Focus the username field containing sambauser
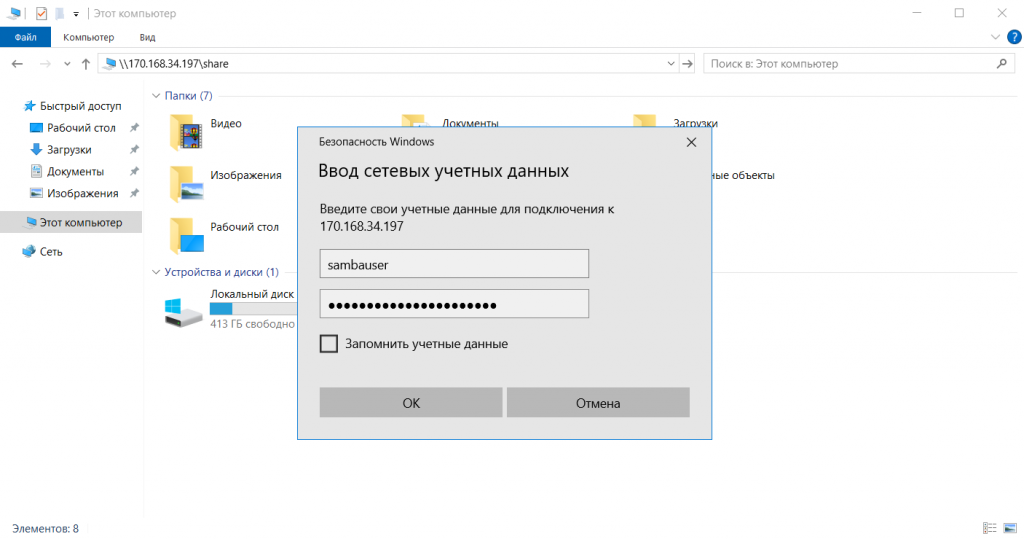This screenshot has width=1024, height=539. click(454, 264)
